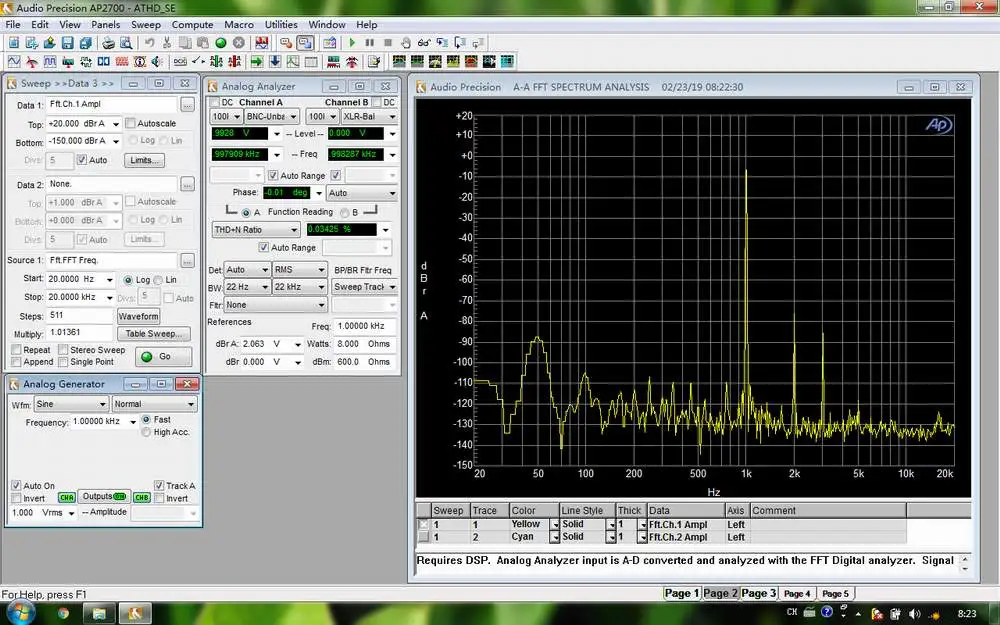Open the Yellow color dropdown for trace 1
Screen dimensions: 1000x625
[x=554, y=524]
